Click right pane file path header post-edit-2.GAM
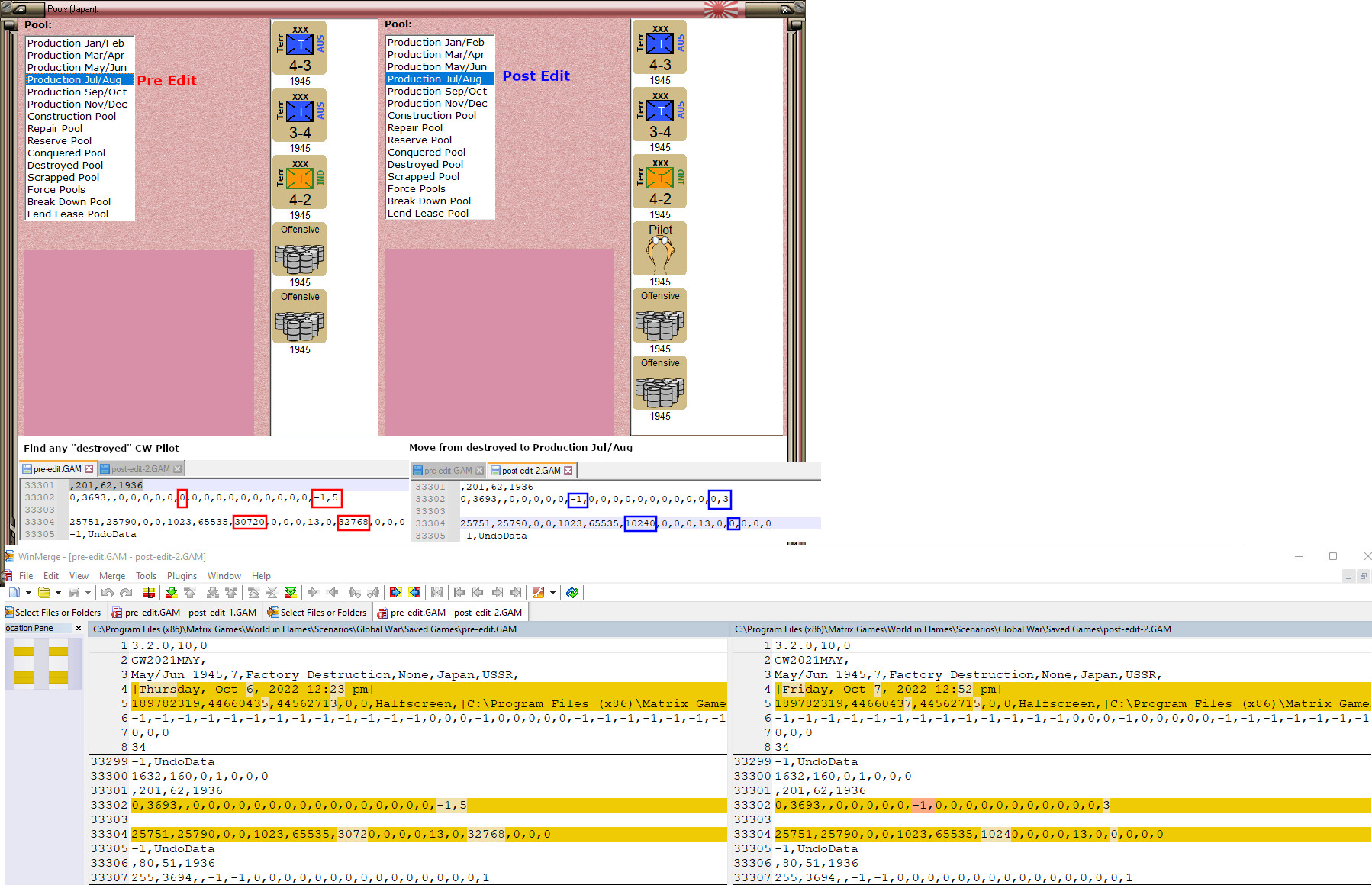This screenshot has width=1372, height=885. coord(1052,629)
